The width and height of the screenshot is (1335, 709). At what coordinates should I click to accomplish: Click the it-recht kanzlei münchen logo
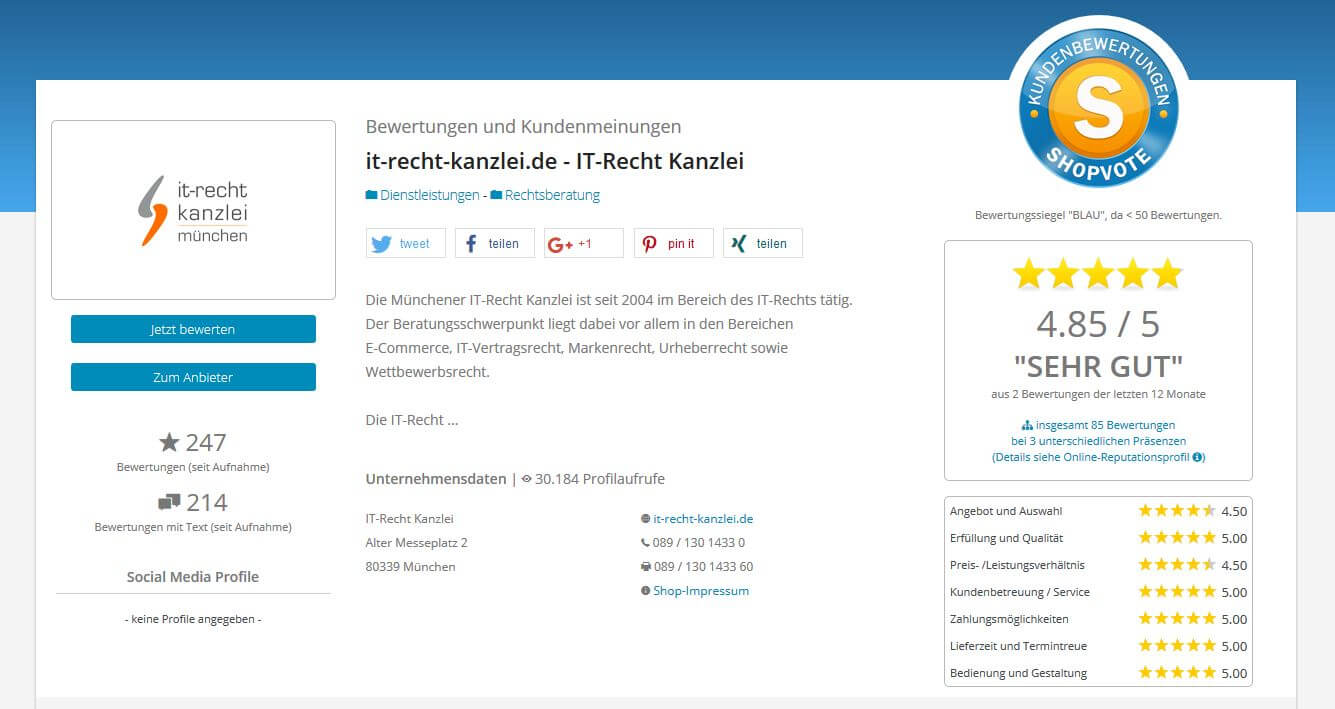click(x=193, y=209)
